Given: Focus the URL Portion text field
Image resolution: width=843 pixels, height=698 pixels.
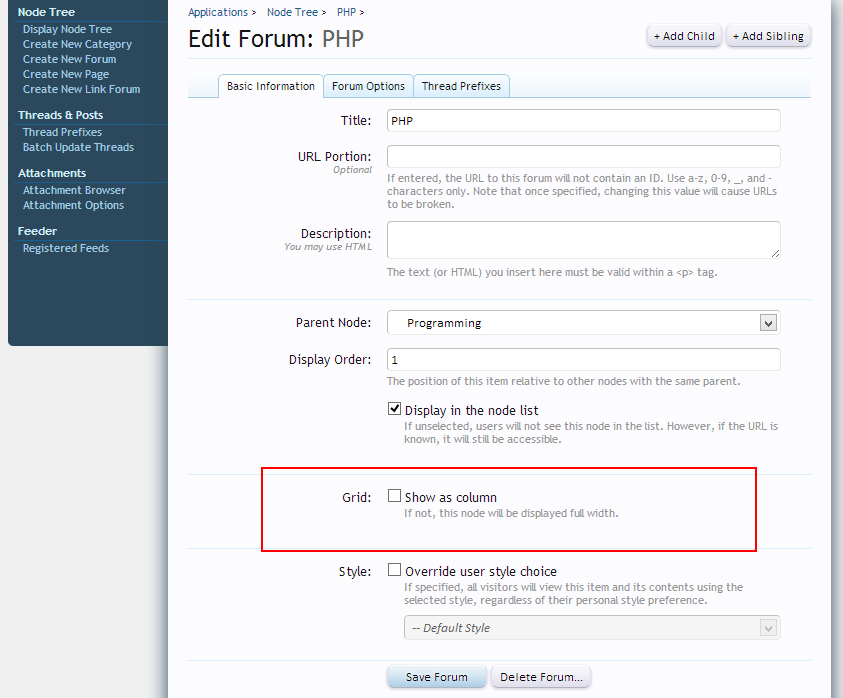Looking at the screenshot, I should (583, 157).
